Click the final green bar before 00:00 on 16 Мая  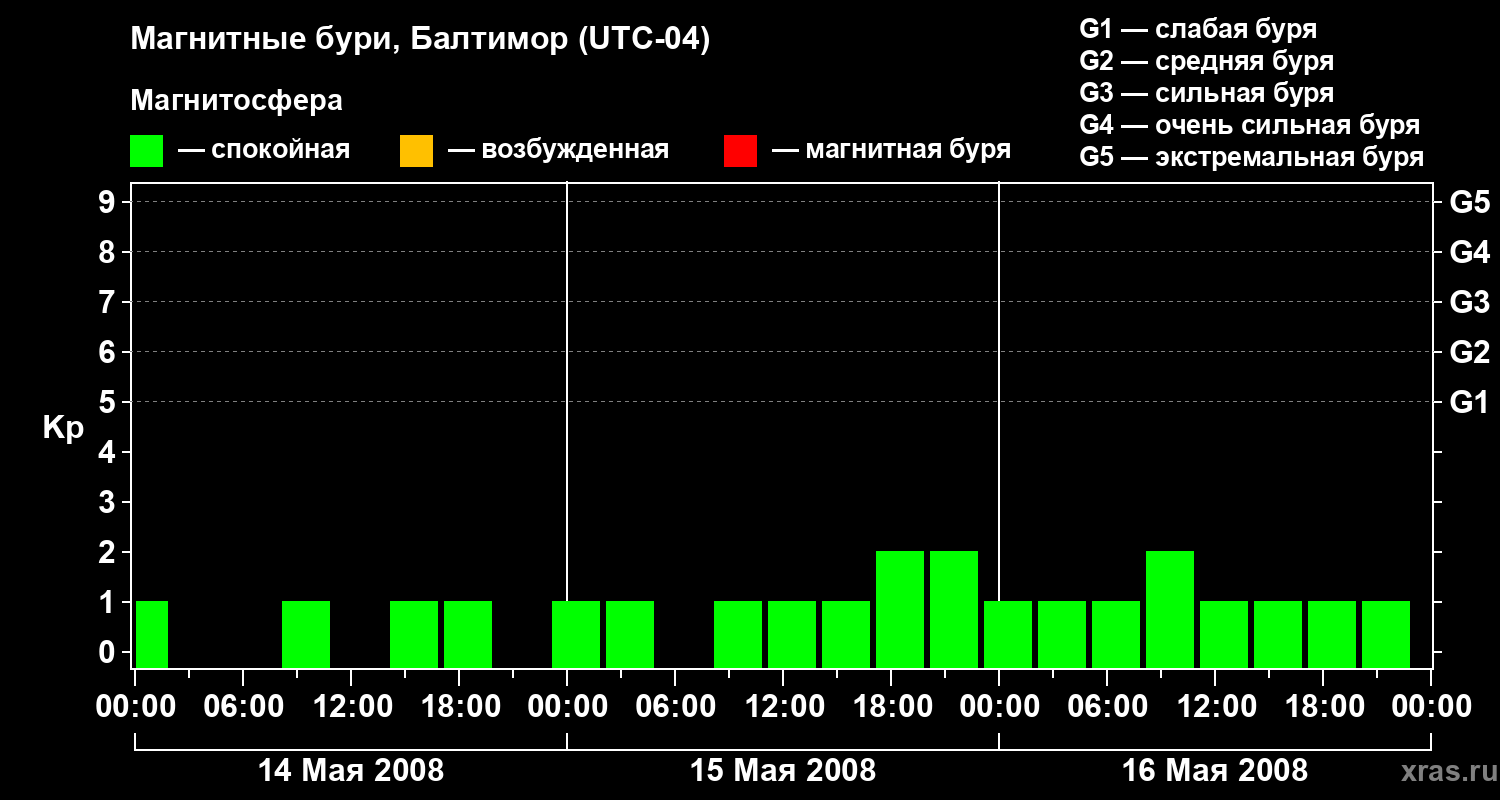pos(1386,634)
